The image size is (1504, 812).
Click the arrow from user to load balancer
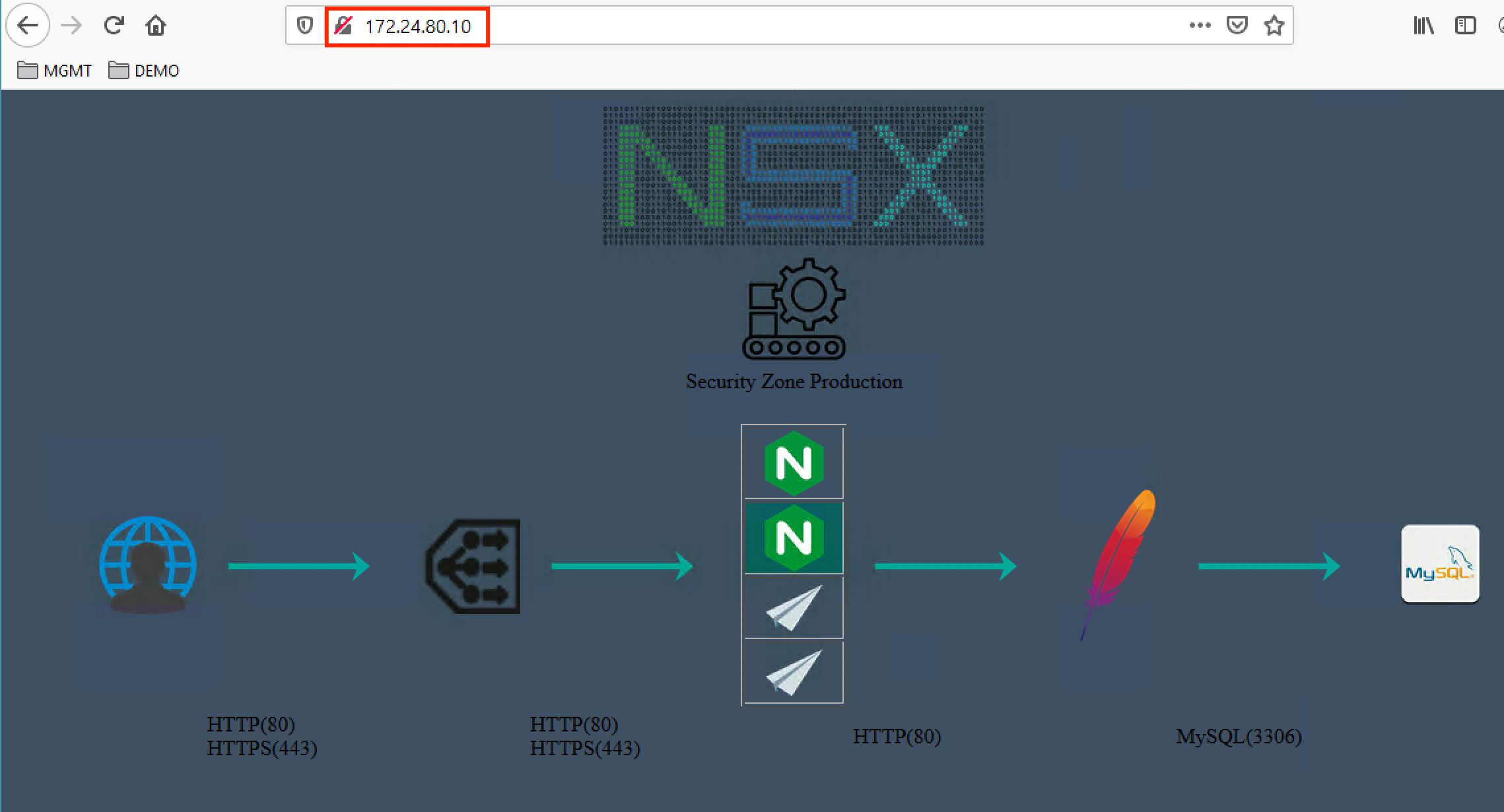(298, 566)
